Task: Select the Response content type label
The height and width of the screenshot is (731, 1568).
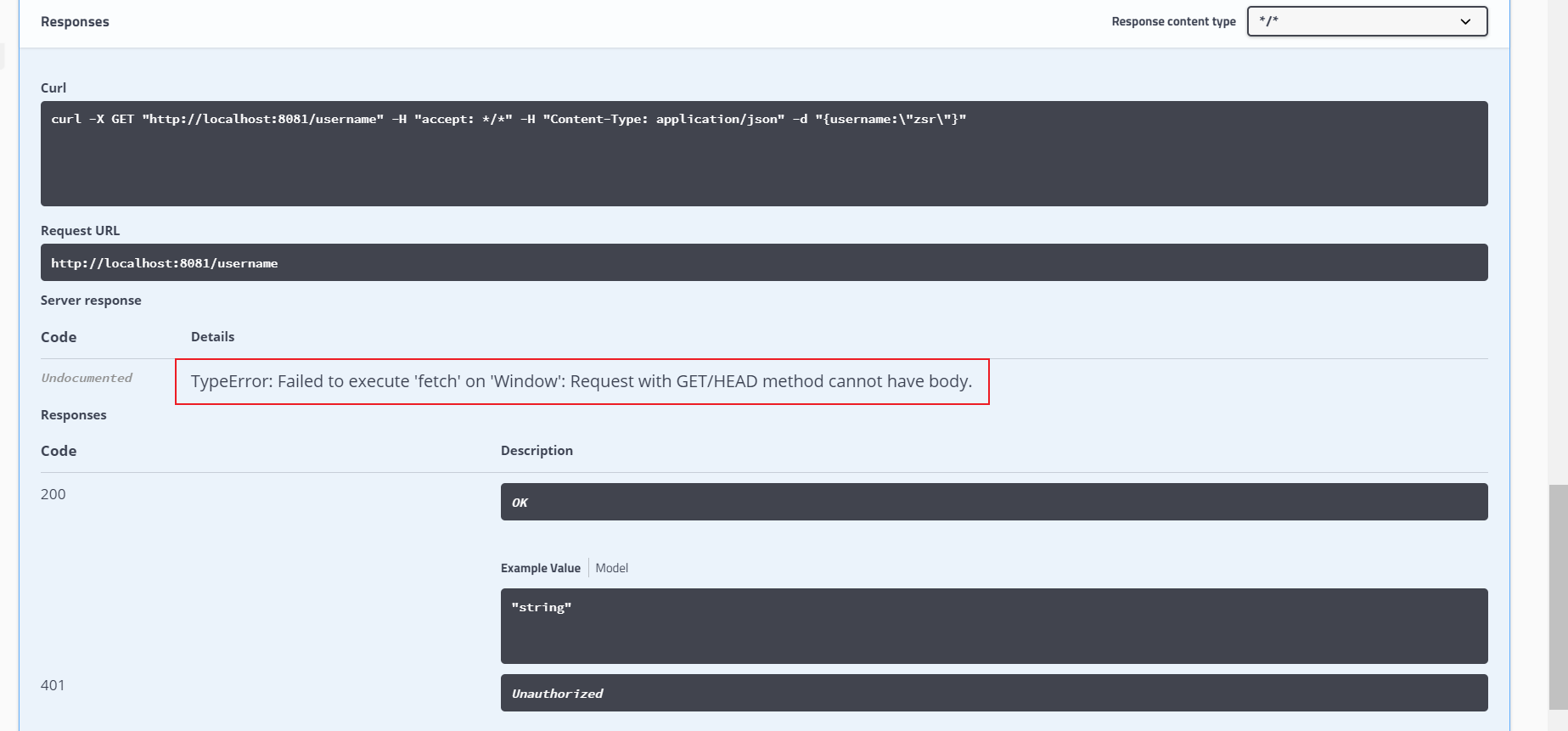Action: (x=1173, y=21)
